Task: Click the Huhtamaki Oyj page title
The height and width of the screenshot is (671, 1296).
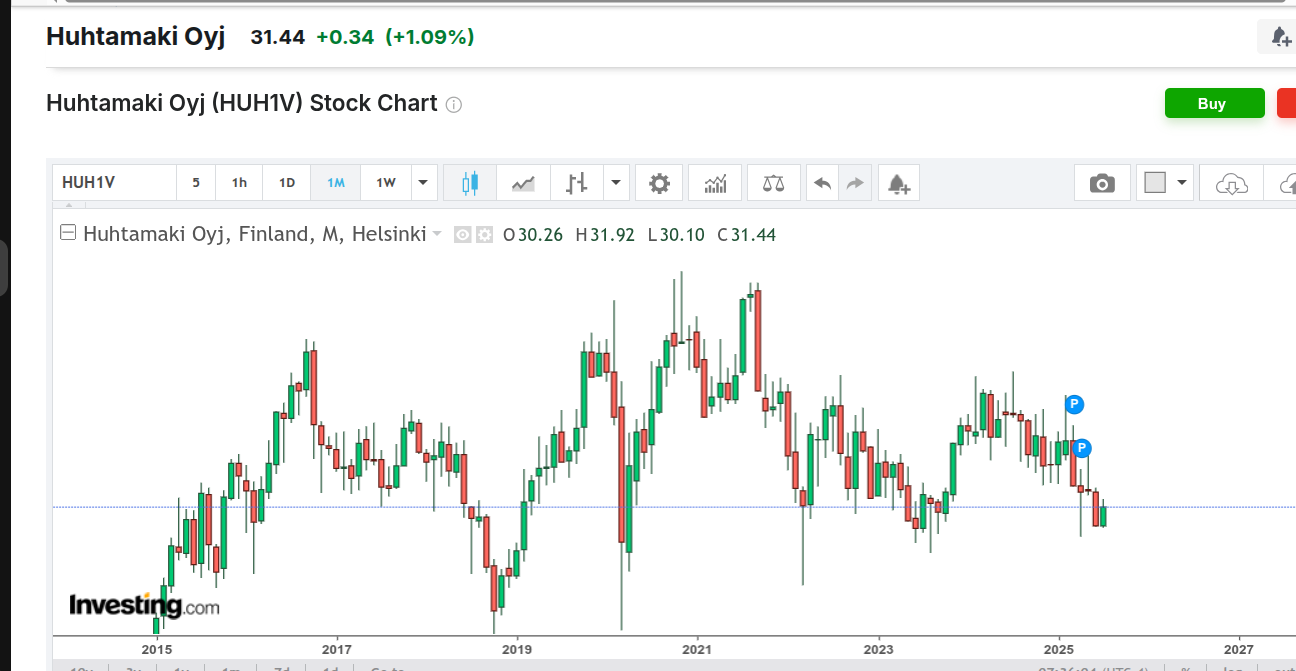Action: (135, 37)
